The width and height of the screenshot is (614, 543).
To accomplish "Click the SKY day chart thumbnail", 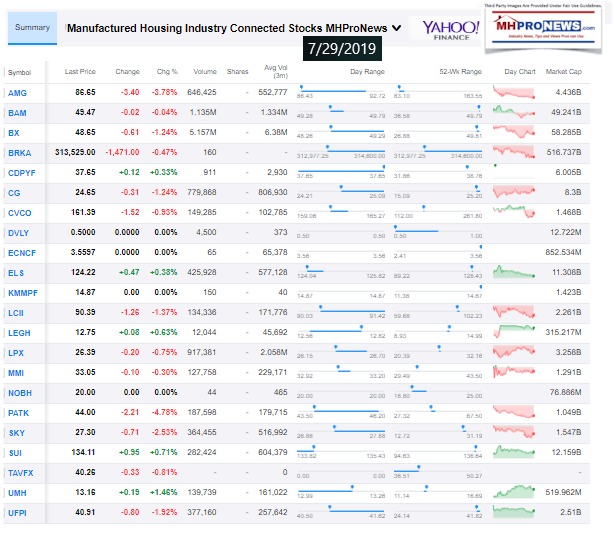I will [514, 432].
